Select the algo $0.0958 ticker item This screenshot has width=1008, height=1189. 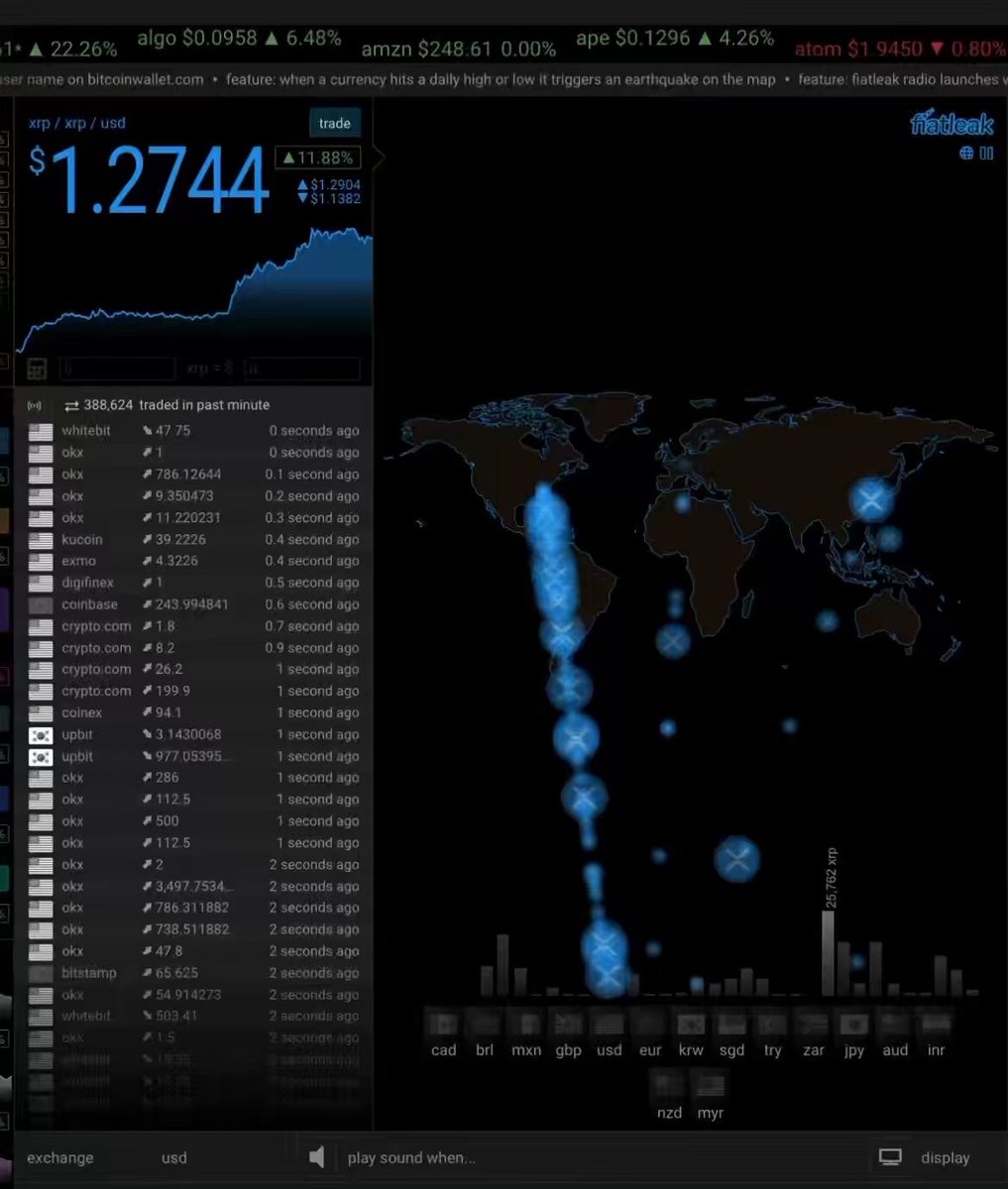point(239,39)
